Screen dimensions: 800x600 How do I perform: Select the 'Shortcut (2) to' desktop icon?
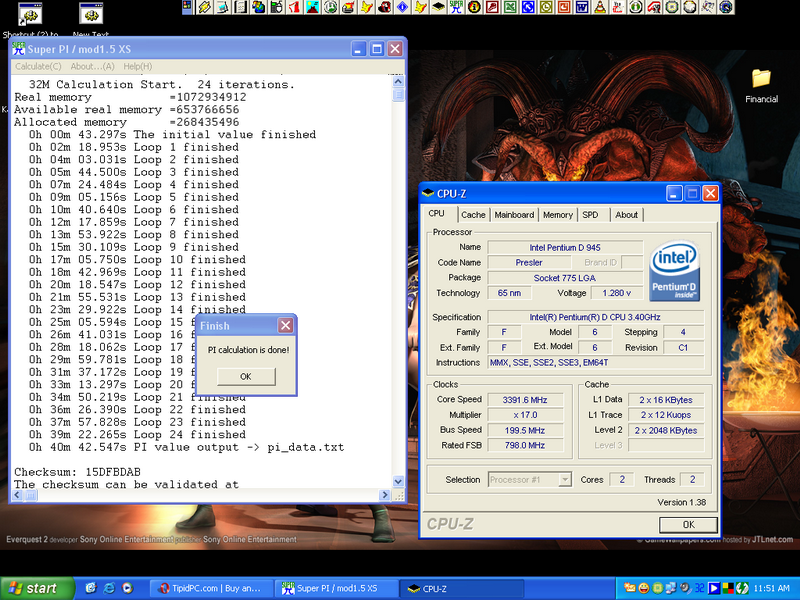(30, 19)
